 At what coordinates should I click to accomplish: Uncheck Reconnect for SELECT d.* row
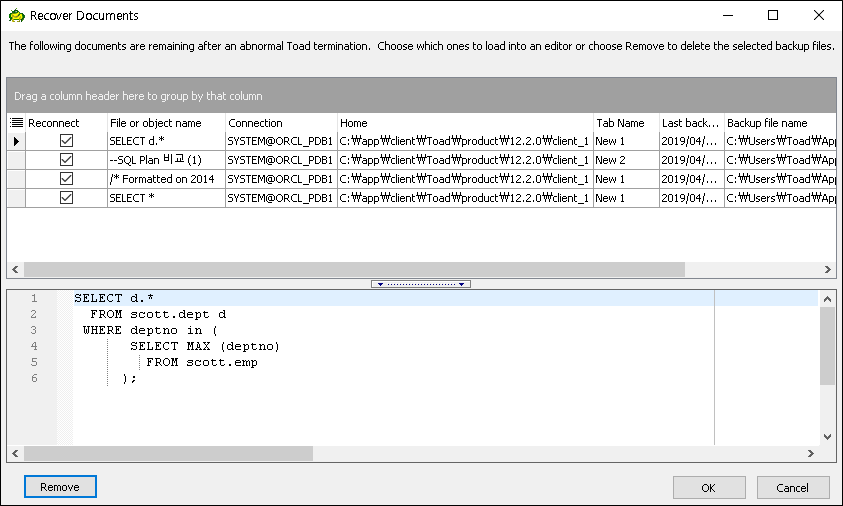[66, 142]
